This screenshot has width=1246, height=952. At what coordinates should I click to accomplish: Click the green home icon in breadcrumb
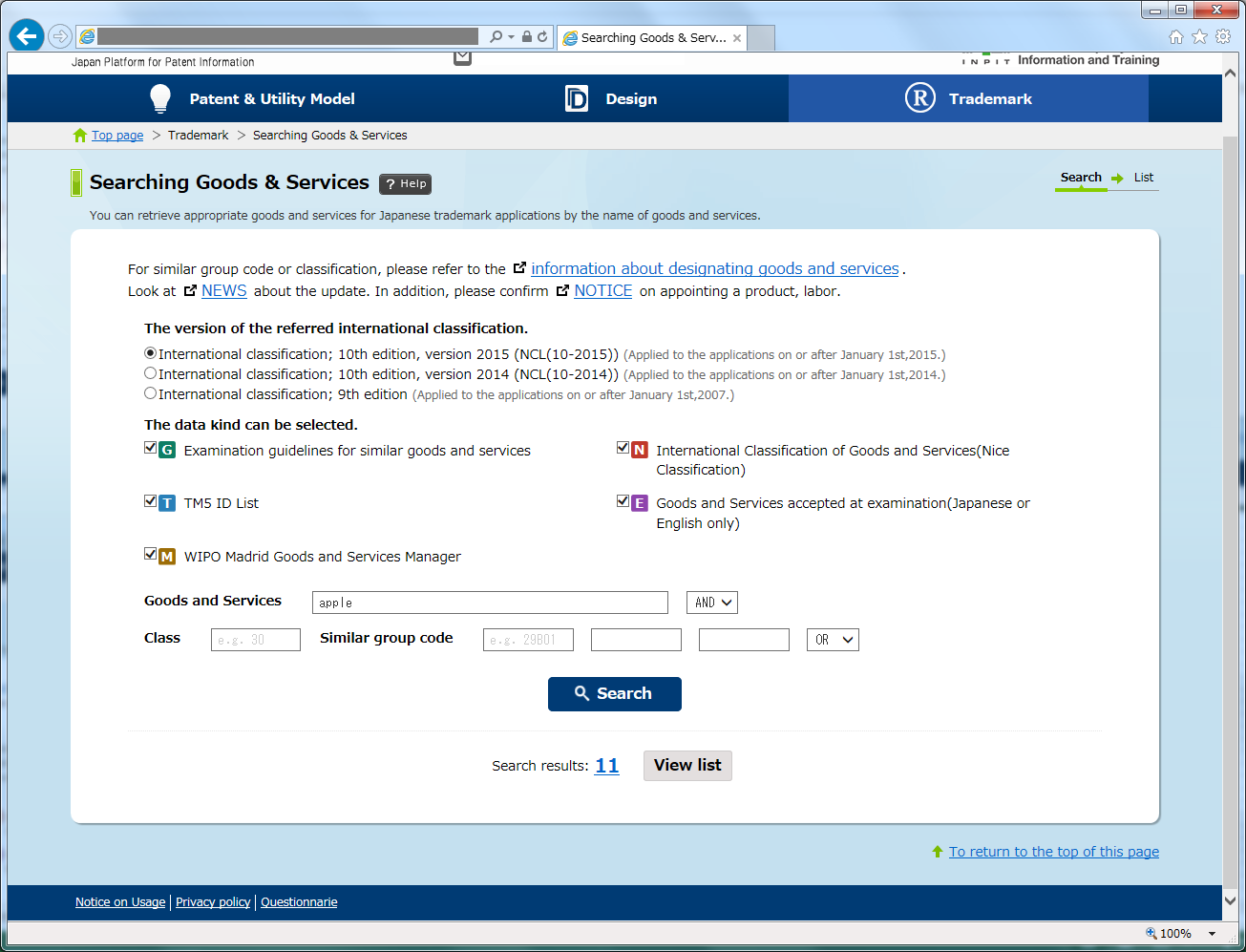pyautogui.click(x=80, y=136)
